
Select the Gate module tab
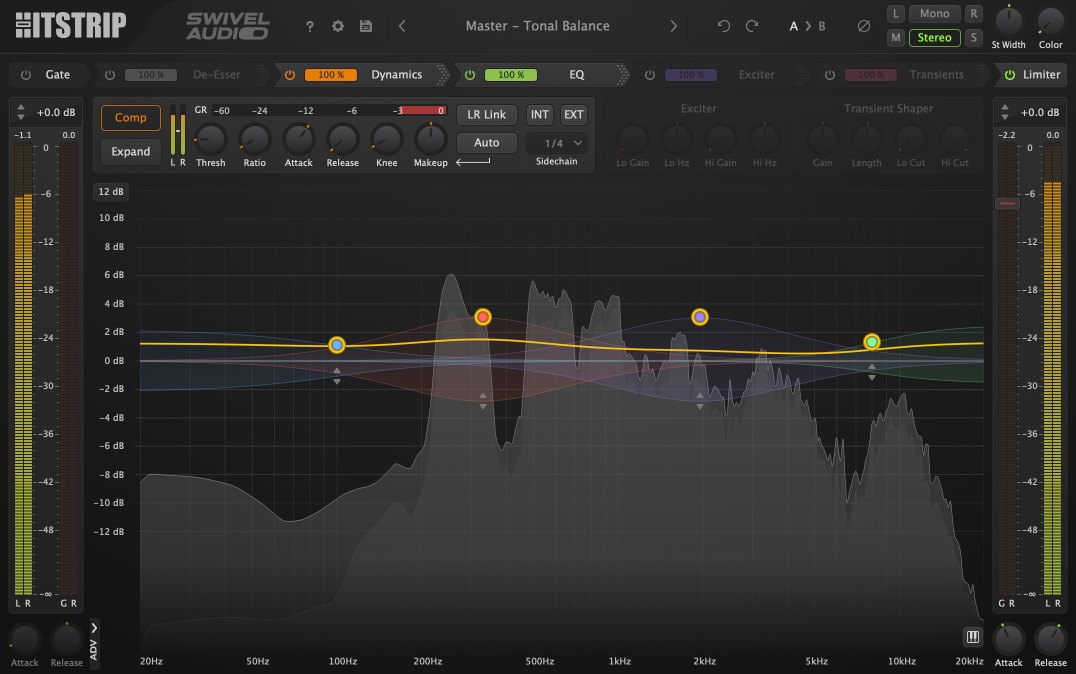click(56, 74)
